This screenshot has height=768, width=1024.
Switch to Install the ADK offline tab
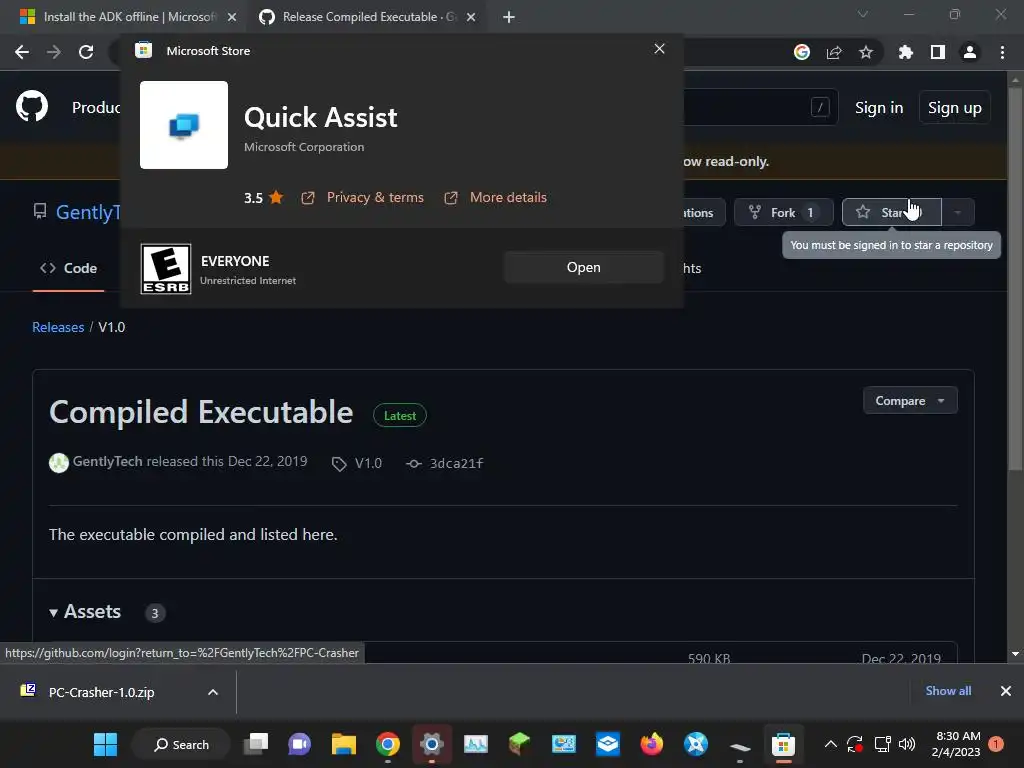click(129, 17)
